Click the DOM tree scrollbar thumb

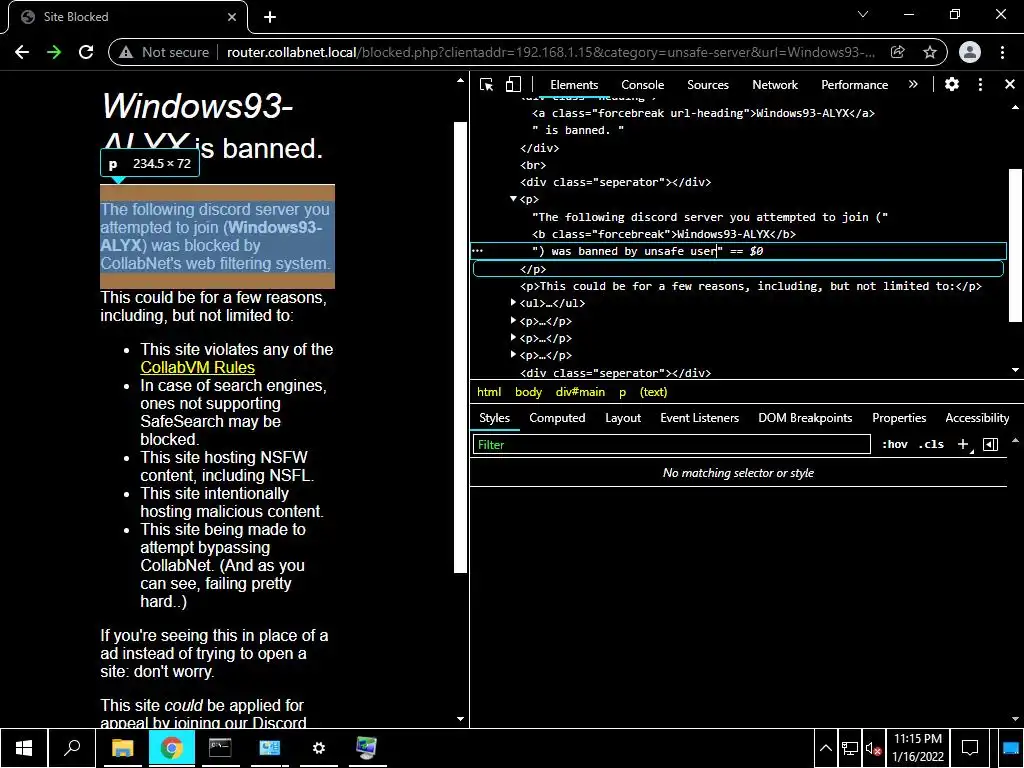[1015, 244]
